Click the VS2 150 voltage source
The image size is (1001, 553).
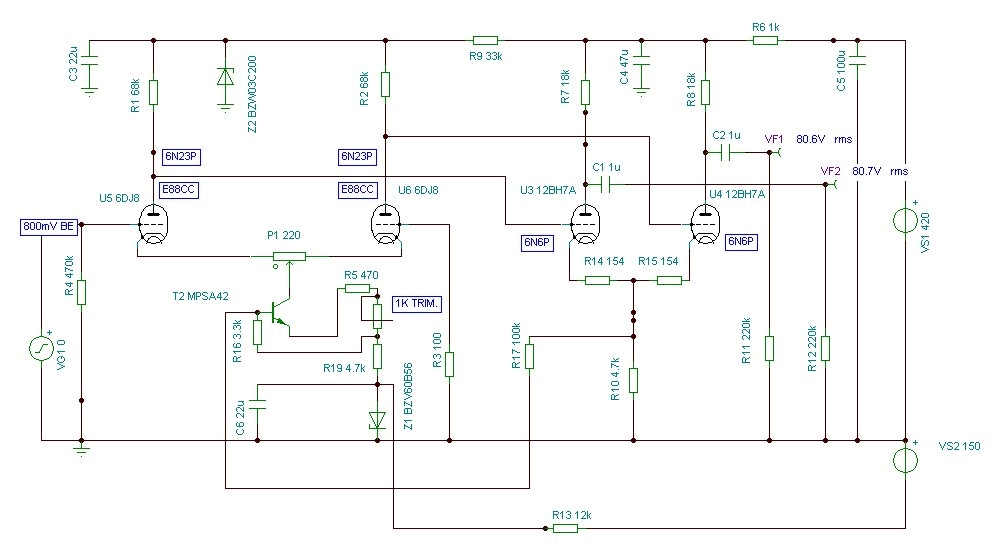coord(905,460)
